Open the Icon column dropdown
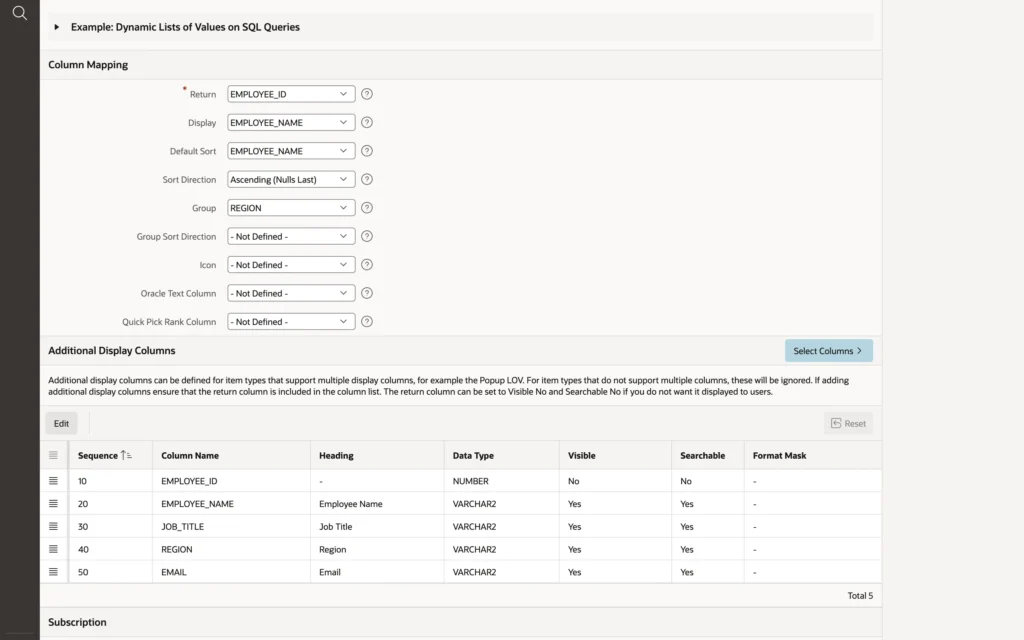The image size is (1024, 640). pos(291,265)
